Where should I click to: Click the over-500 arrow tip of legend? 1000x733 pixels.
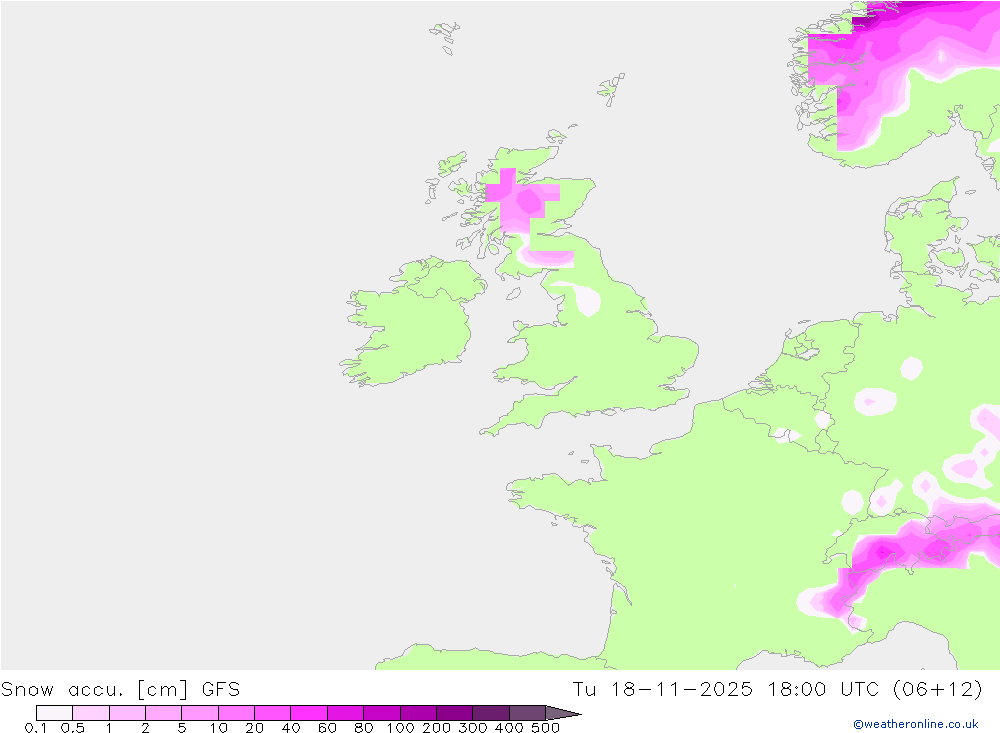click(x=563, y=713)
